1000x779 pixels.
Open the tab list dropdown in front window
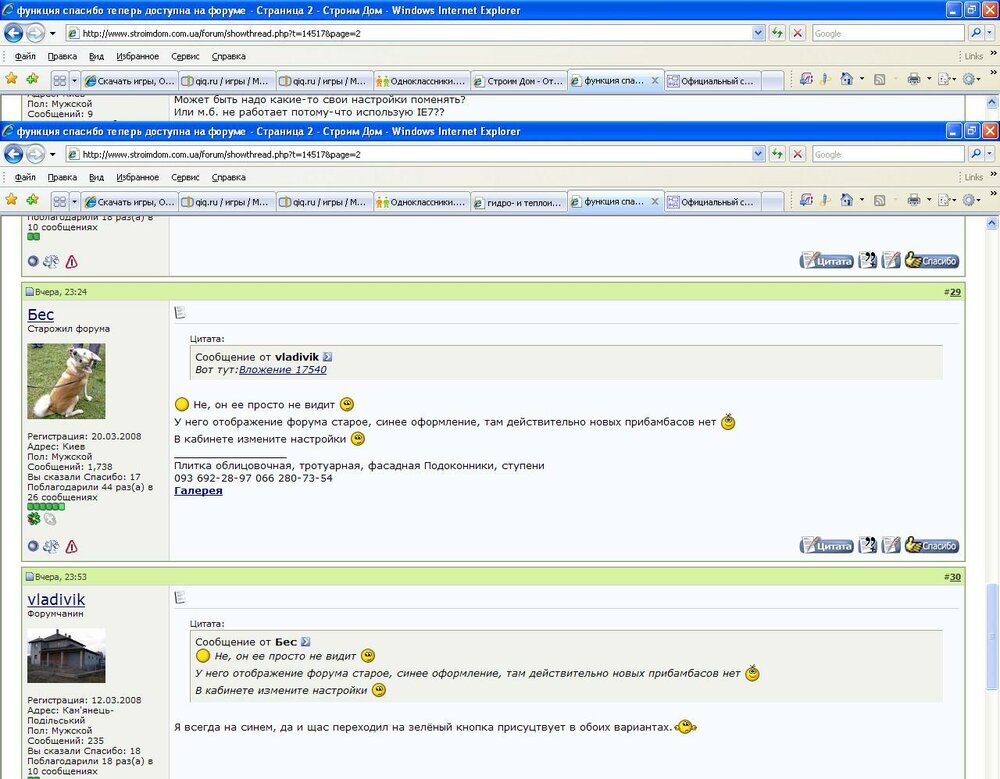coord(74,202)
